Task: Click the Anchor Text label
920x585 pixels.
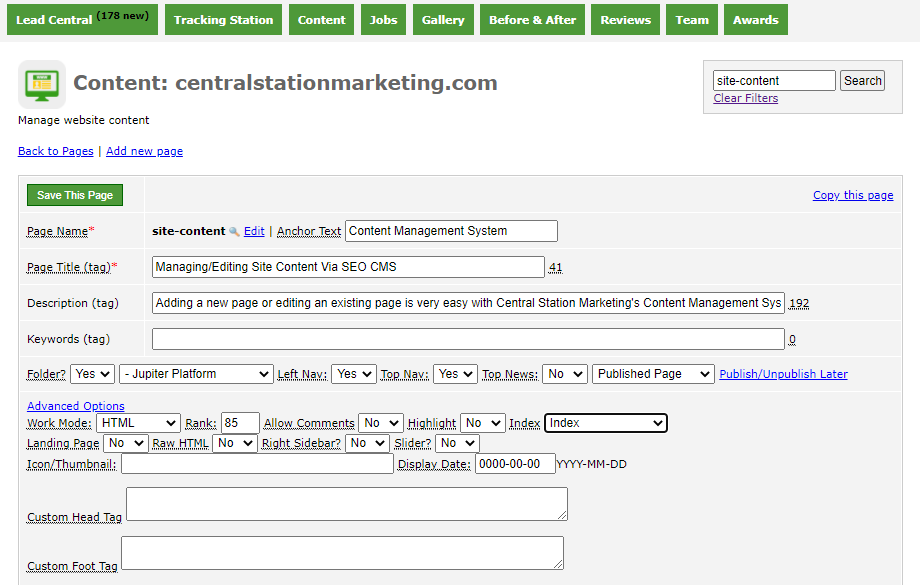Action: coord(309,231)
